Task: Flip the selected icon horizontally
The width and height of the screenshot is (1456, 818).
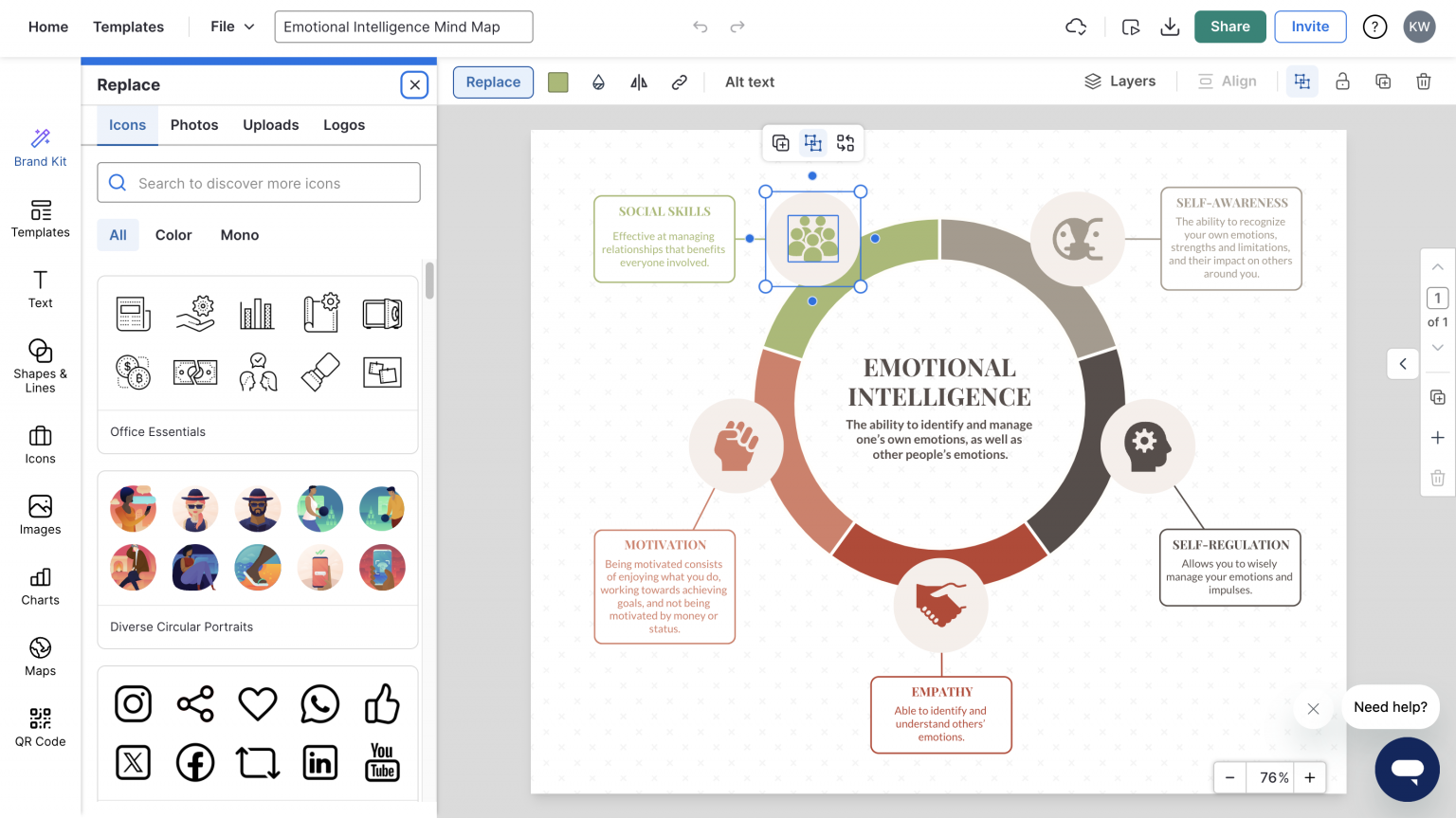Action: pos(638,82)
